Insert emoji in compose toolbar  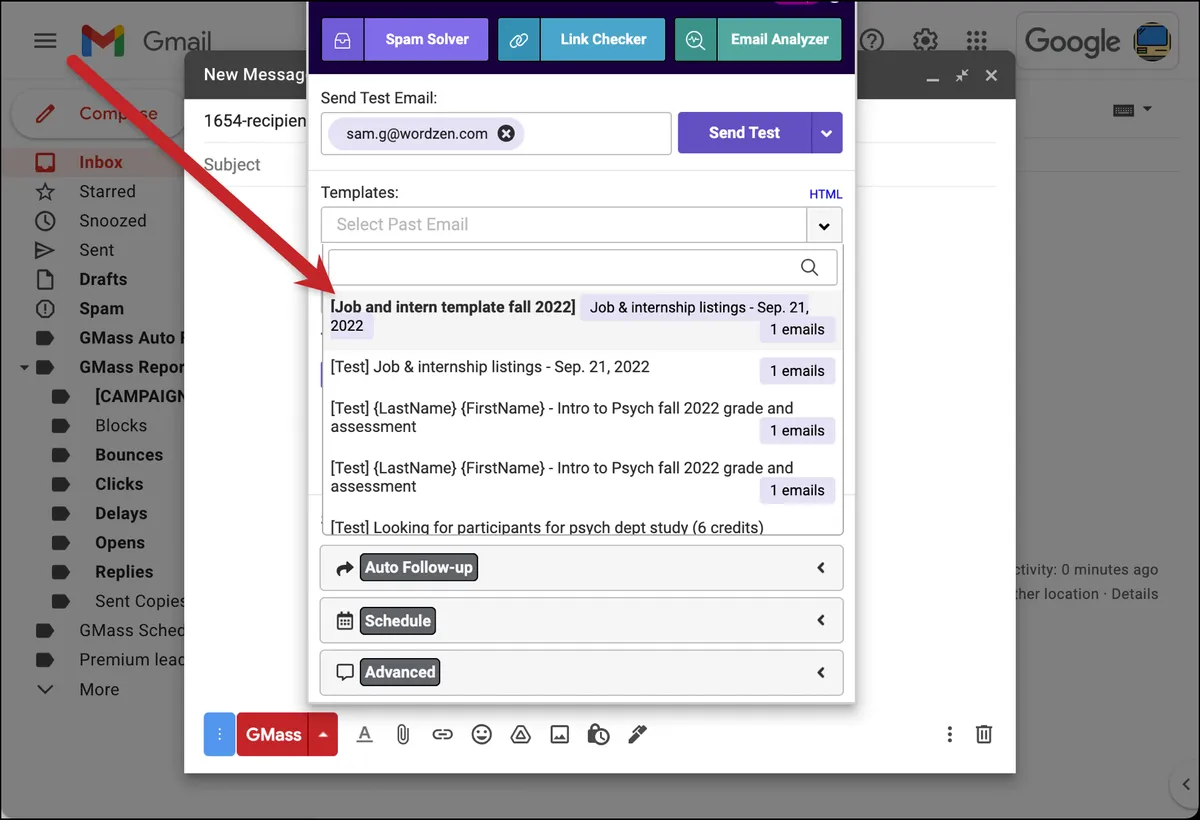click(x=482, y=734)
